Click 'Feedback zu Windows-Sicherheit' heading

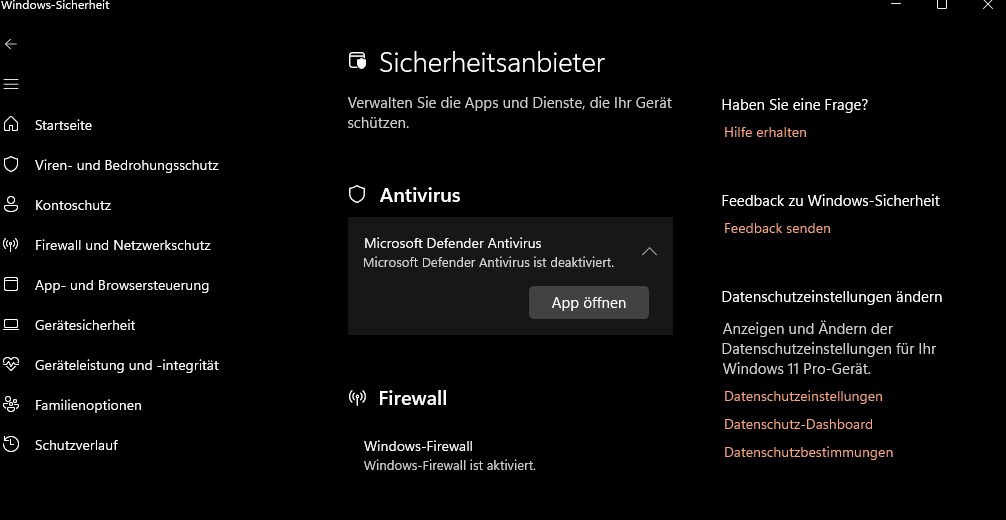click(x=830, y=201)
